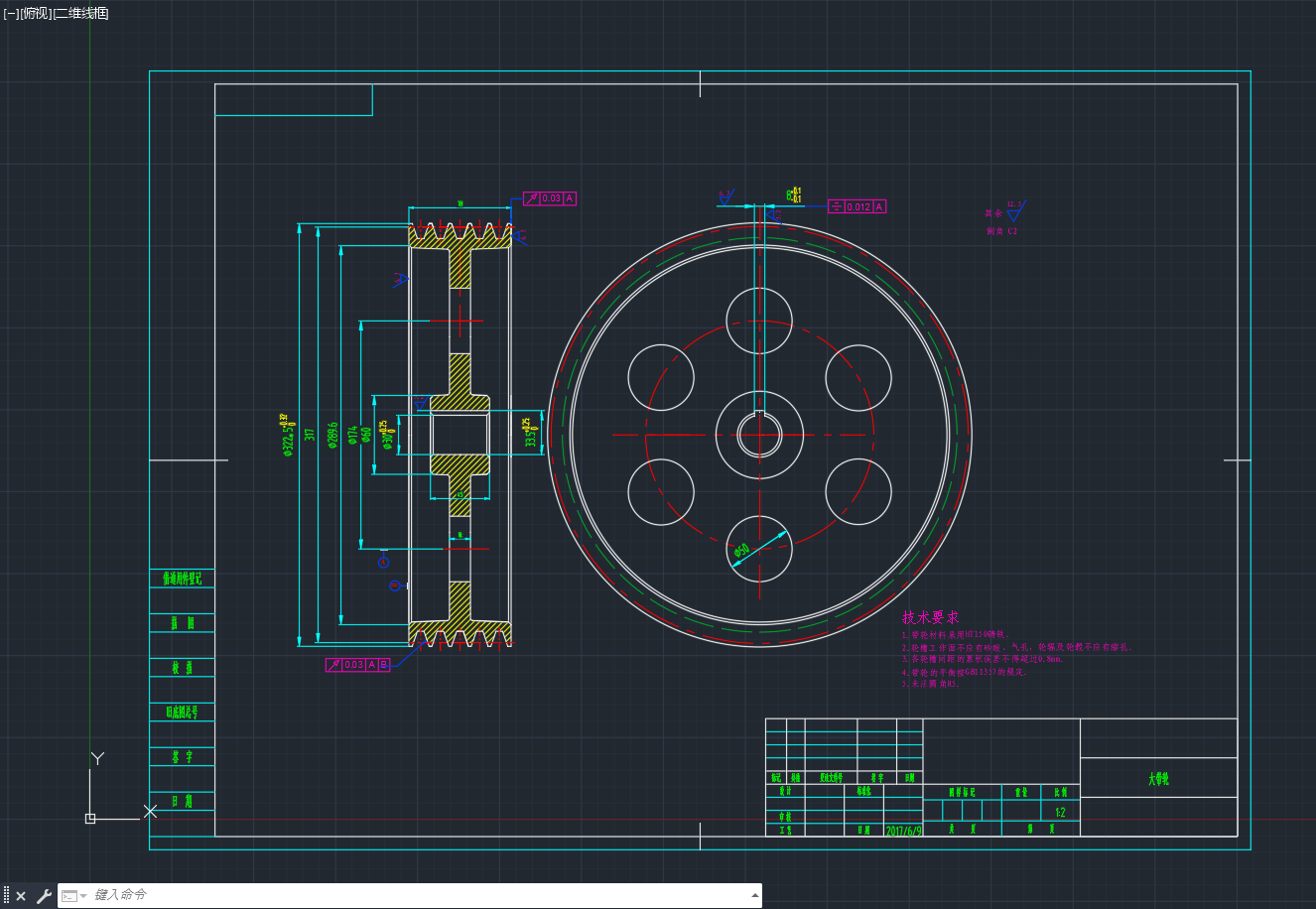This screenshot has width=1316, height=909.
Task: Select the Φ322.5 dimension text
Action: [x=288, y=434]
